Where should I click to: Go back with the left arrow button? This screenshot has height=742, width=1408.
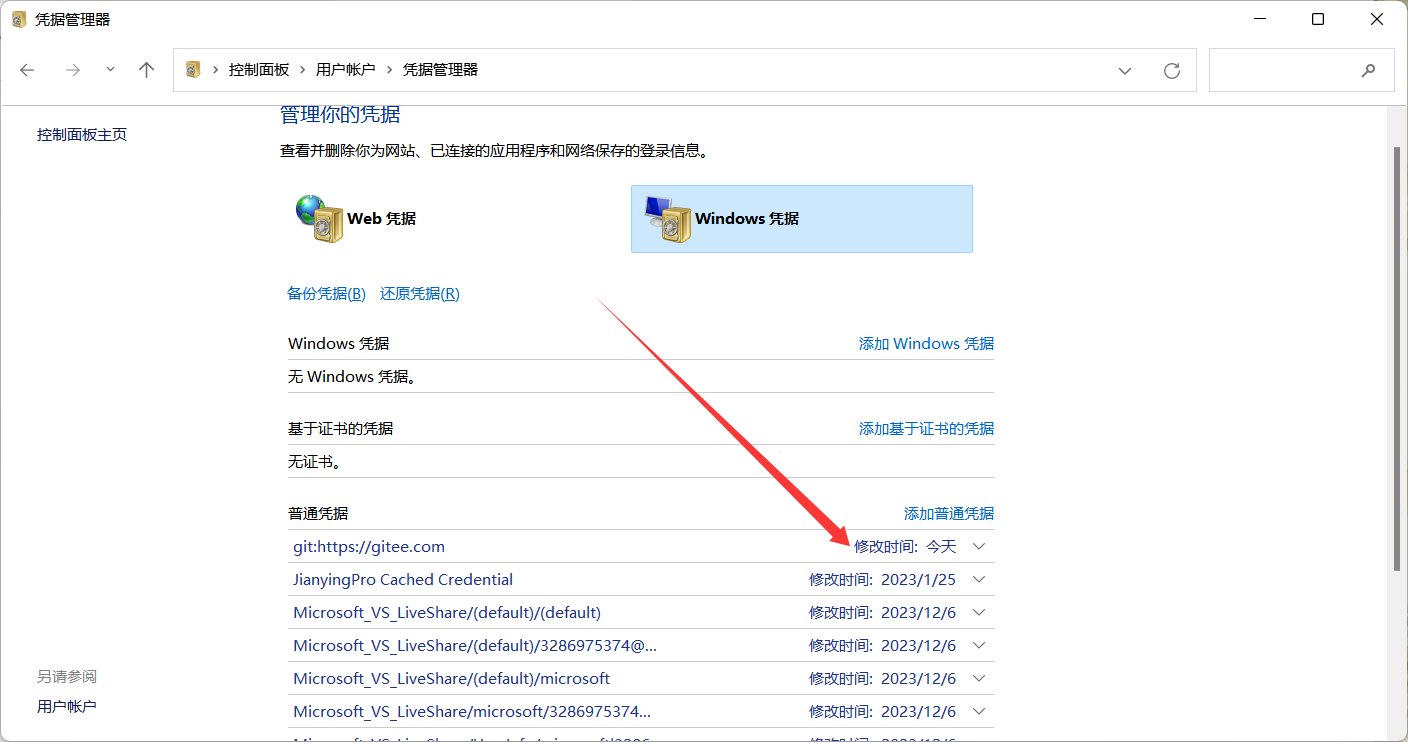[x=27, y=70]
